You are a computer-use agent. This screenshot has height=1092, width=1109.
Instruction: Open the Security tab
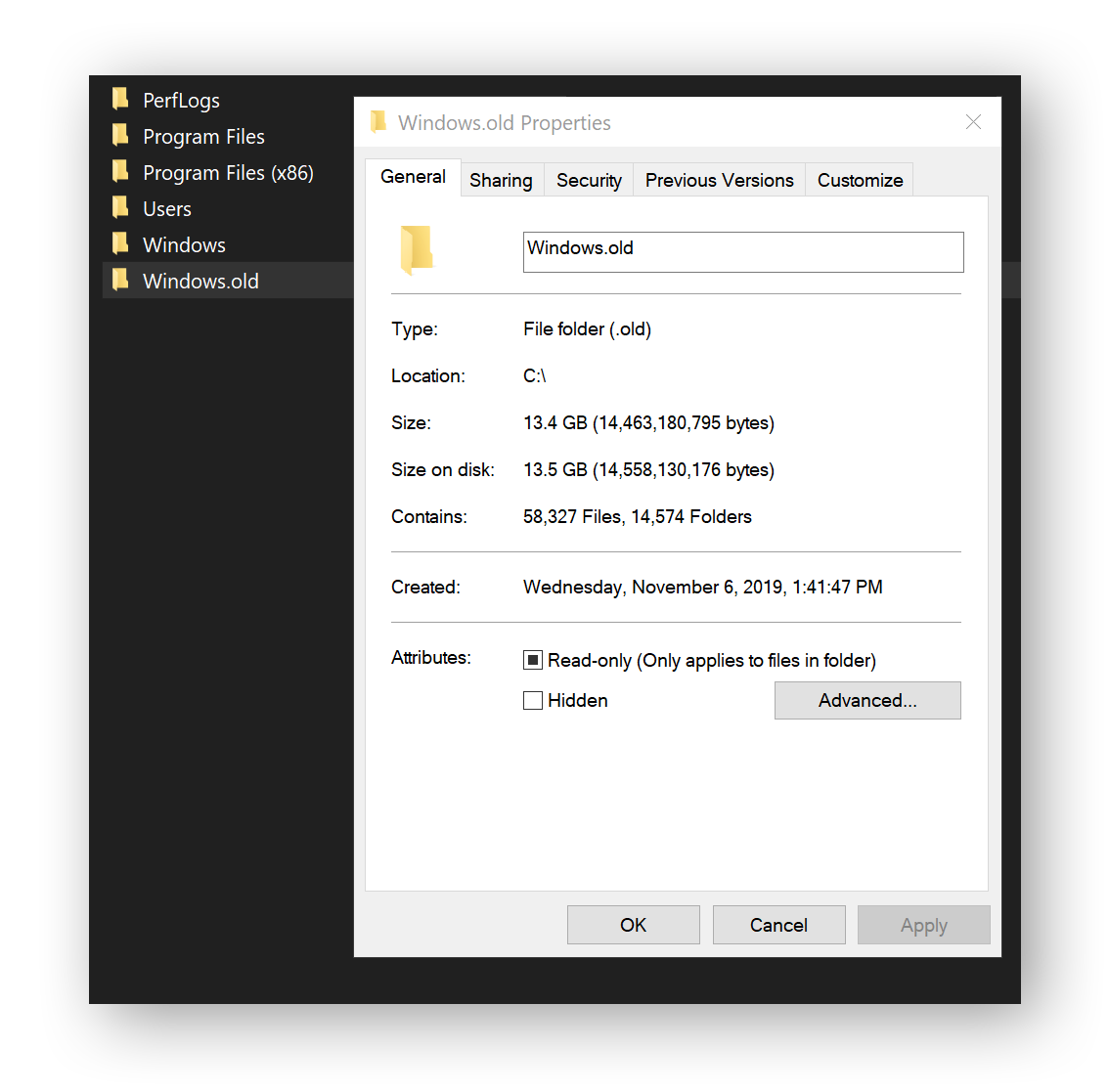(x=589, y=180)
